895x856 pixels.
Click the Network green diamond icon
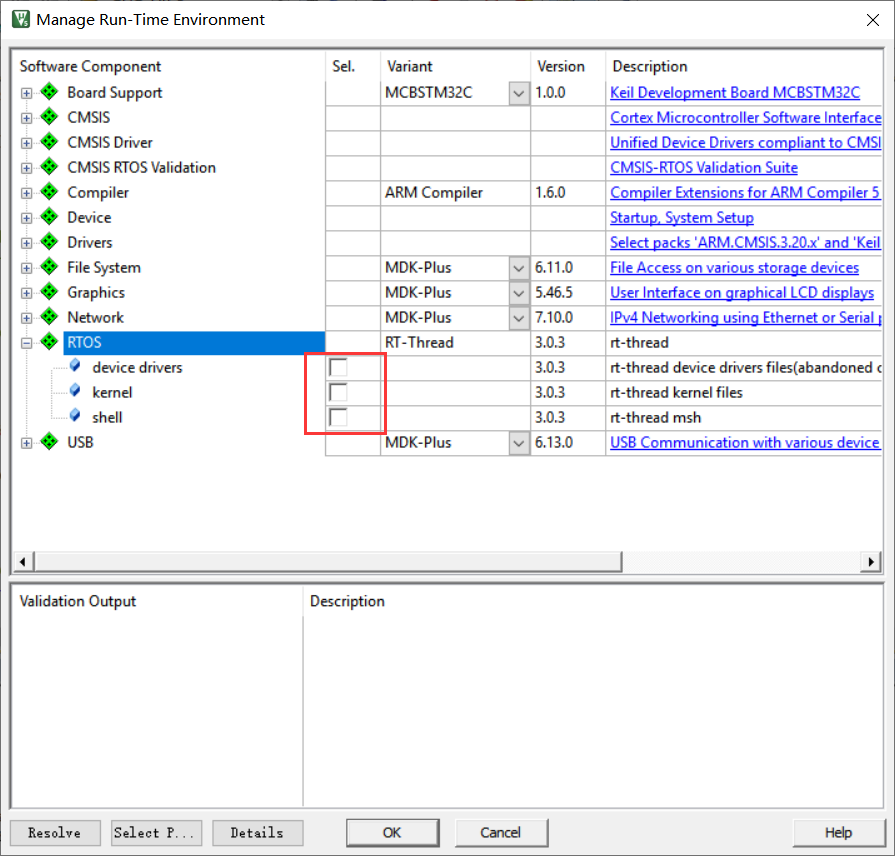pyautogui.click(x=50, y=317)
